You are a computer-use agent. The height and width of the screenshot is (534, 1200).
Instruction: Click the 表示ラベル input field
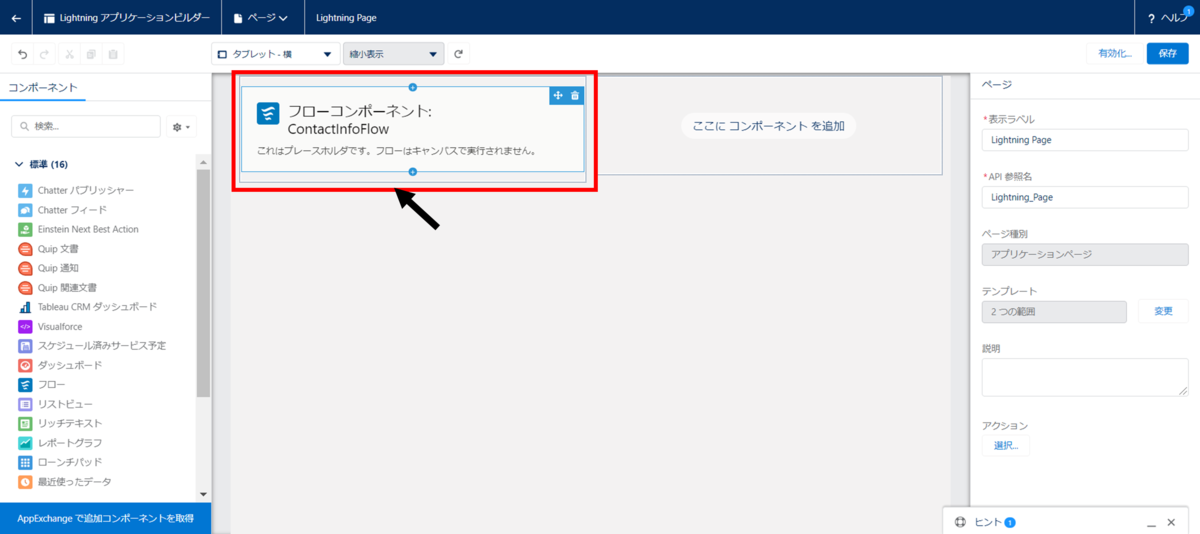(x=1085, y=140)
